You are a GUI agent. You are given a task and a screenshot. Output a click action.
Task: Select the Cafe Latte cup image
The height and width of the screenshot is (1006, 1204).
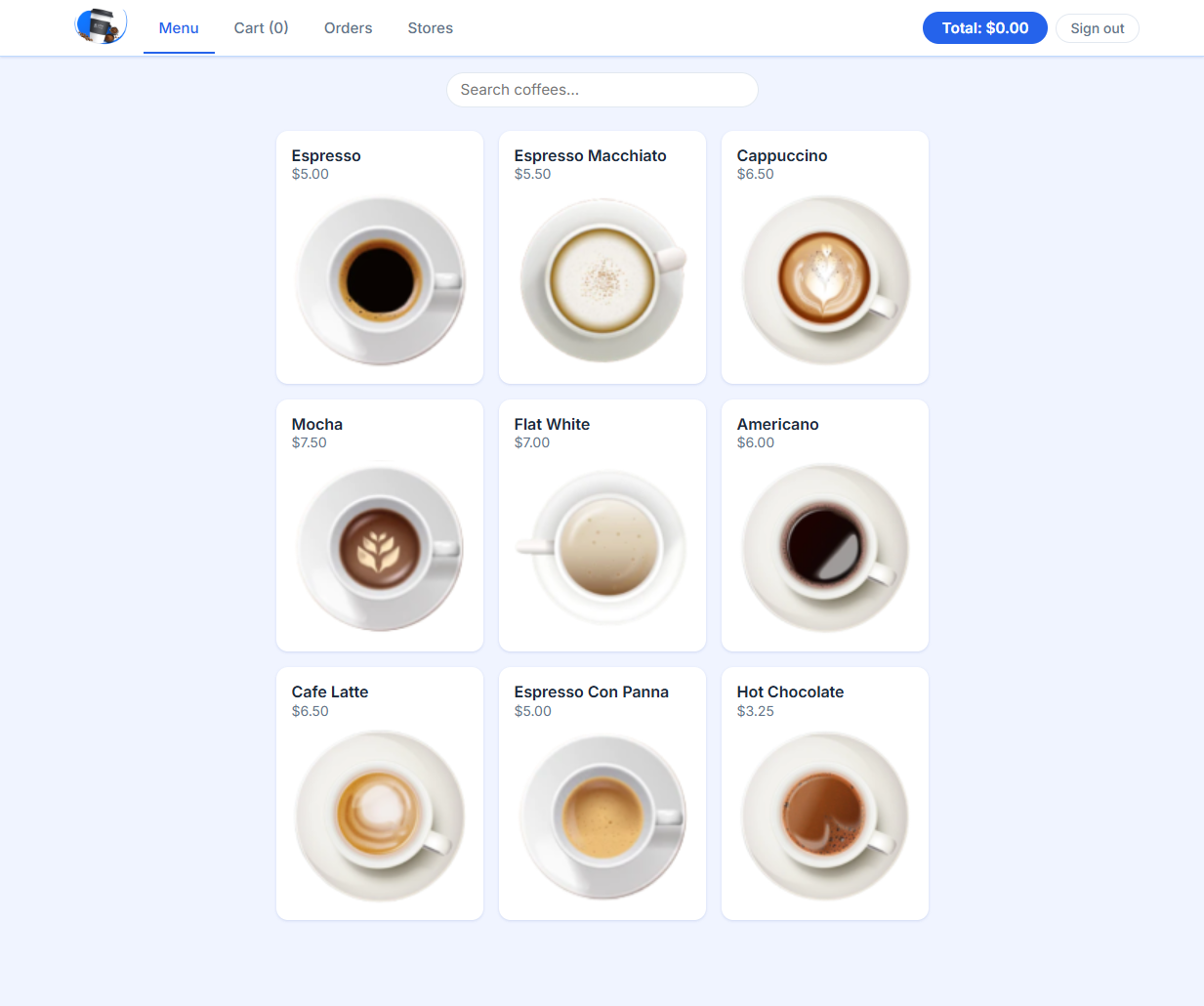tap(380, 816)
